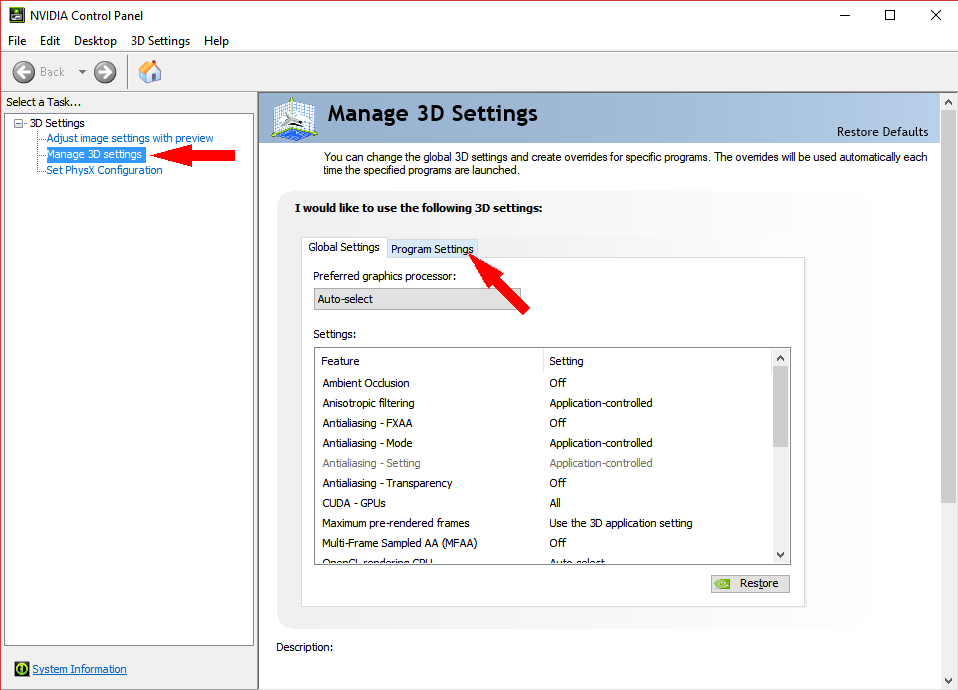The width and height of the screenshot is (958, 690).
Task: Switch to the Program Settings tab
Action: [x=432, y=249]
